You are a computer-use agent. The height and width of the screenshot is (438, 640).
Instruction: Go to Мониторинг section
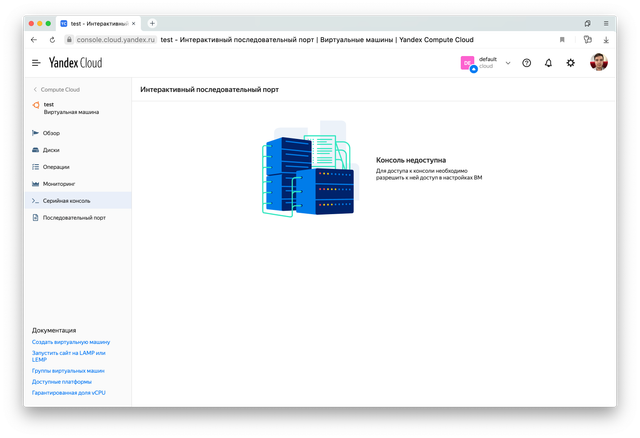click(62, 183)
